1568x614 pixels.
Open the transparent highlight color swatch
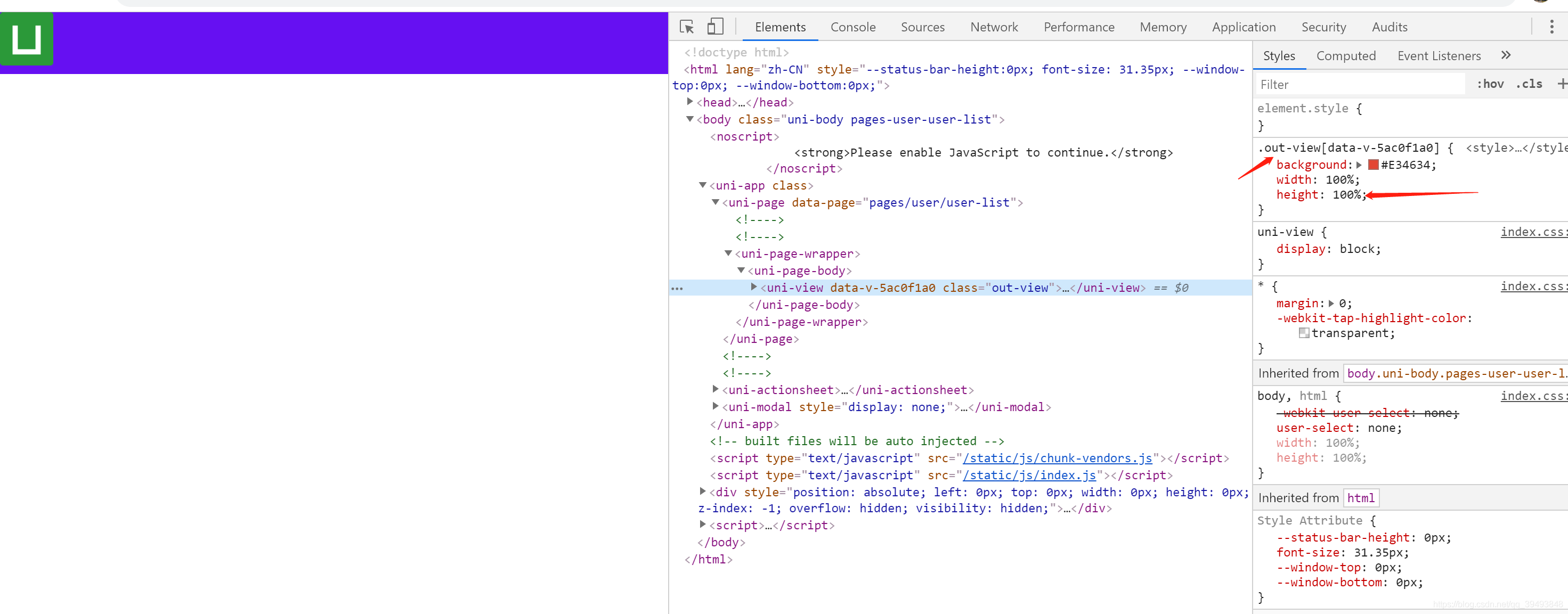point(1304,333)
